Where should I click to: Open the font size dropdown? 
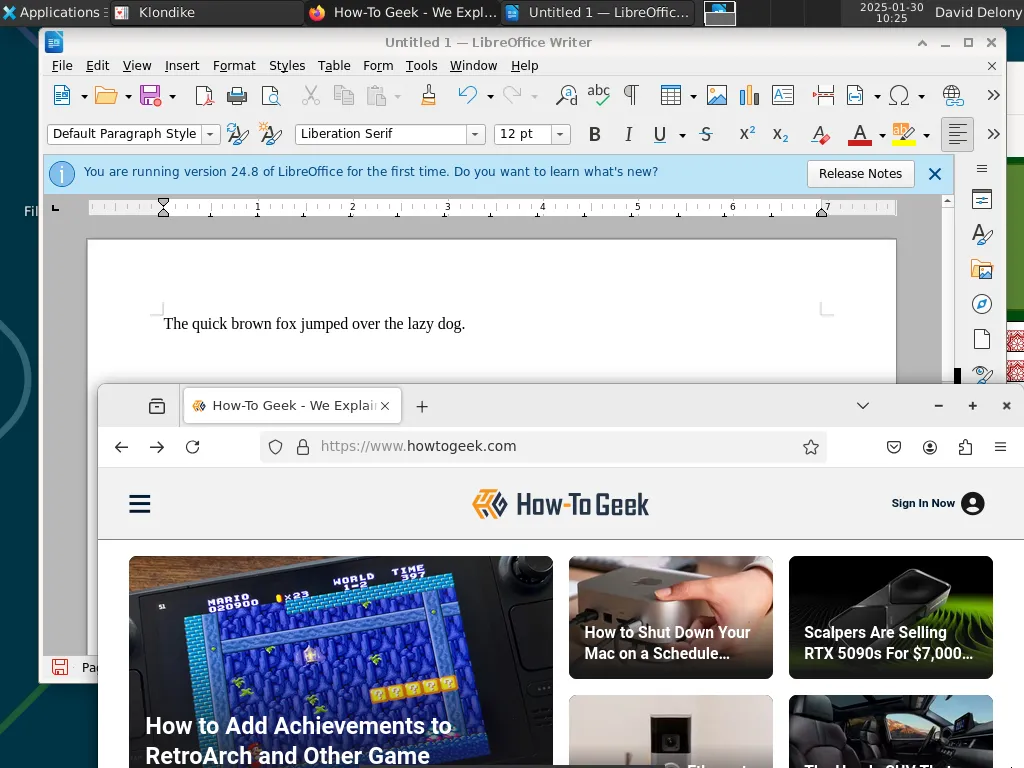[559, 134]
